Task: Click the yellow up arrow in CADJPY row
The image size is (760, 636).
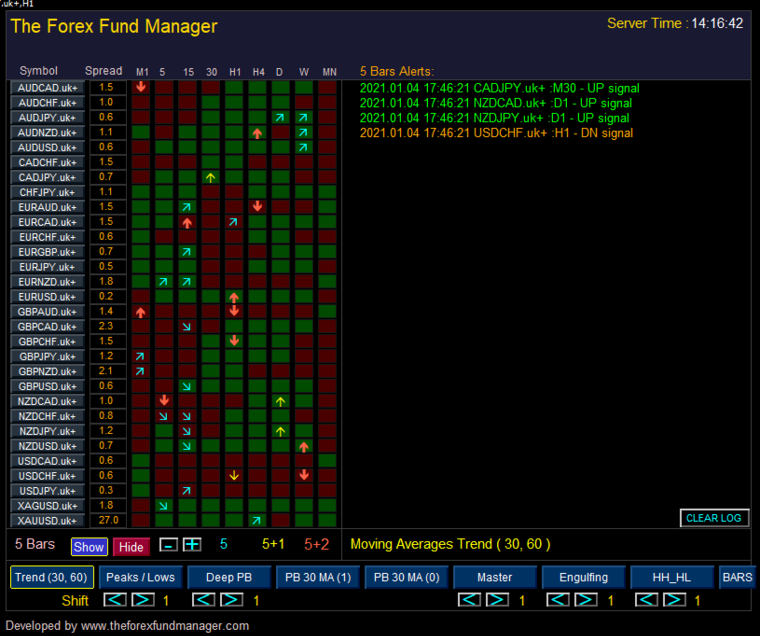Action: coord(211,177)
